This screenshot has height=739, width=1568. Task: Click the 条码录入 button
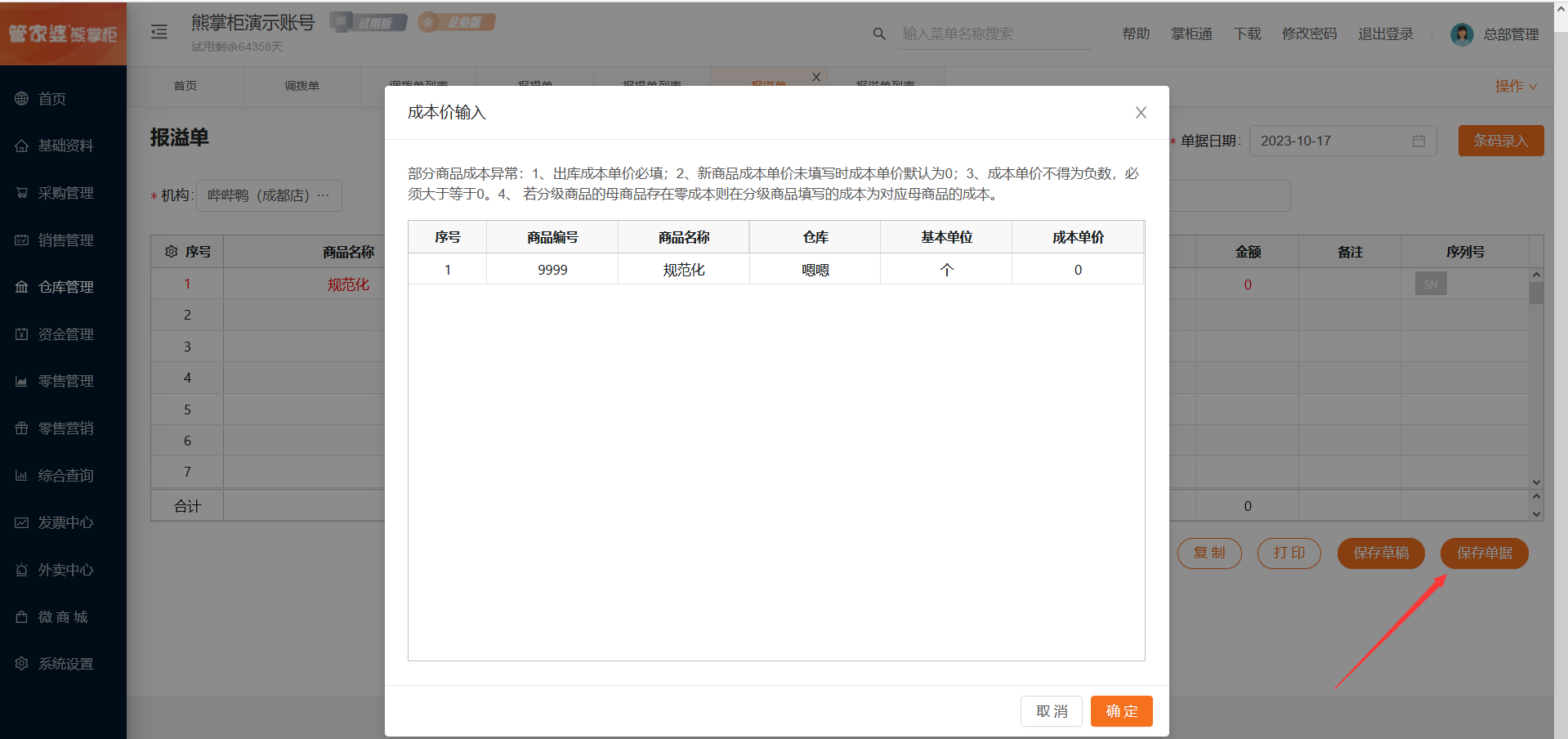(x=1501, y=141)
